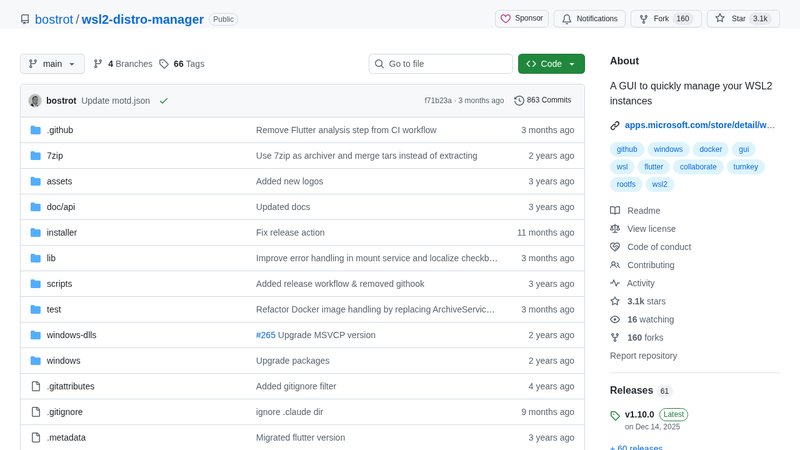Click the Go to file search field

click(x=440, y=64)
